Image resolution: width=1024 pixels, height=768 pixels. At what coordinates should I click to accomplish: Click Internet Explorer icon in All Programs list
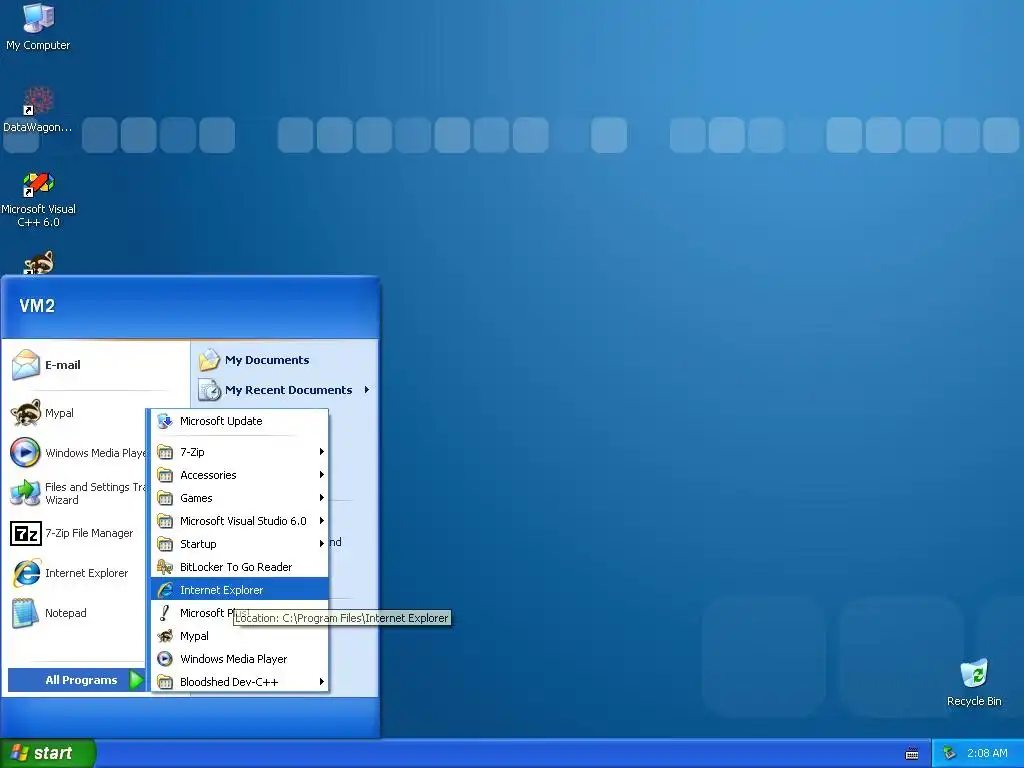[165, 590]
